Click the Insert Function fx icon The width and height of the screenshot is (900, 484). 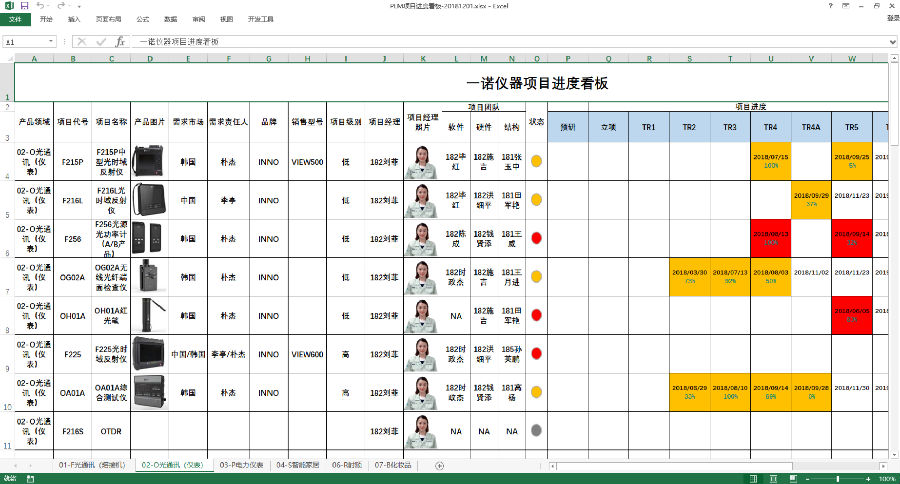tap(120, 42)
